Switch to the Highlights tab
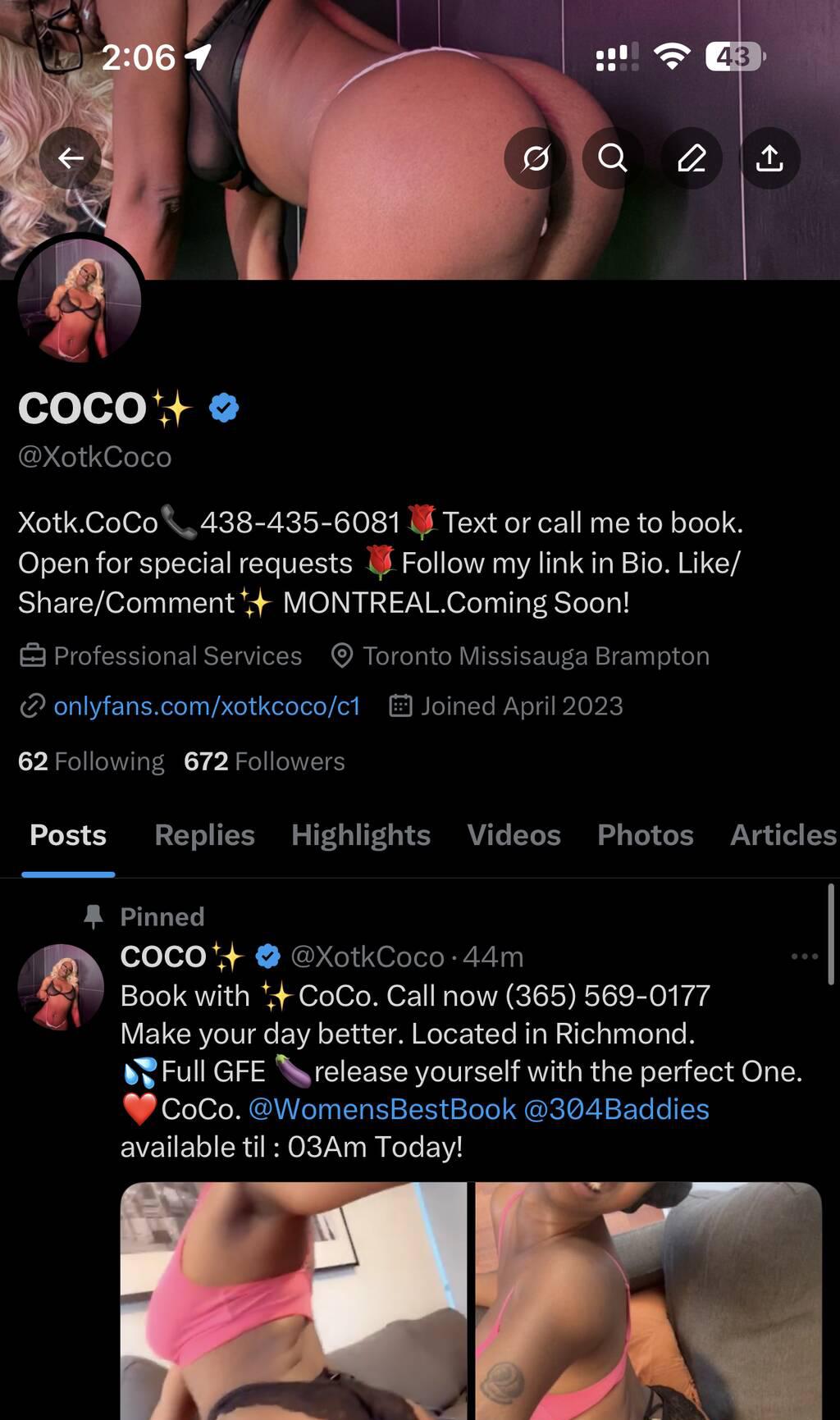The height and width of the screenshot is (1420, 840). click(361, 835)
